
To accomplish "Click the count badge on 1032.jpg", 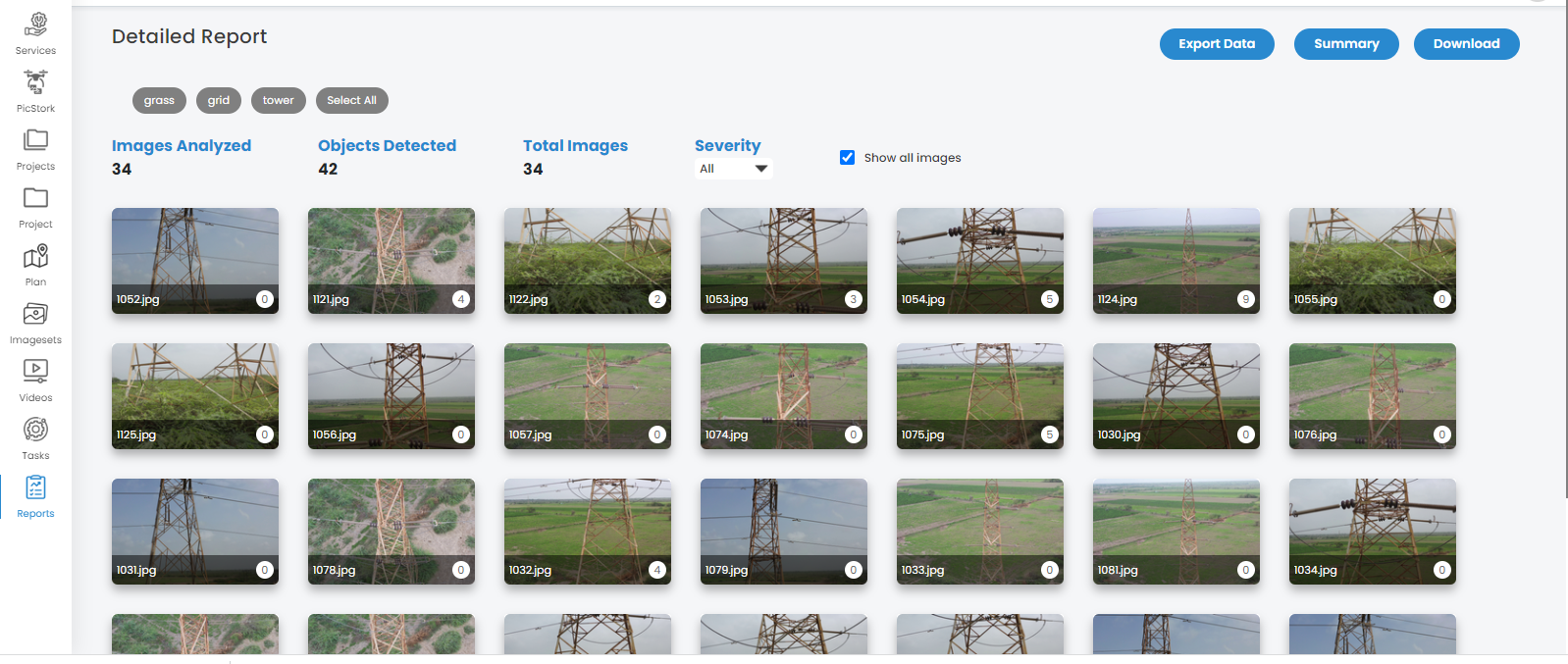I will click(657, 570).
